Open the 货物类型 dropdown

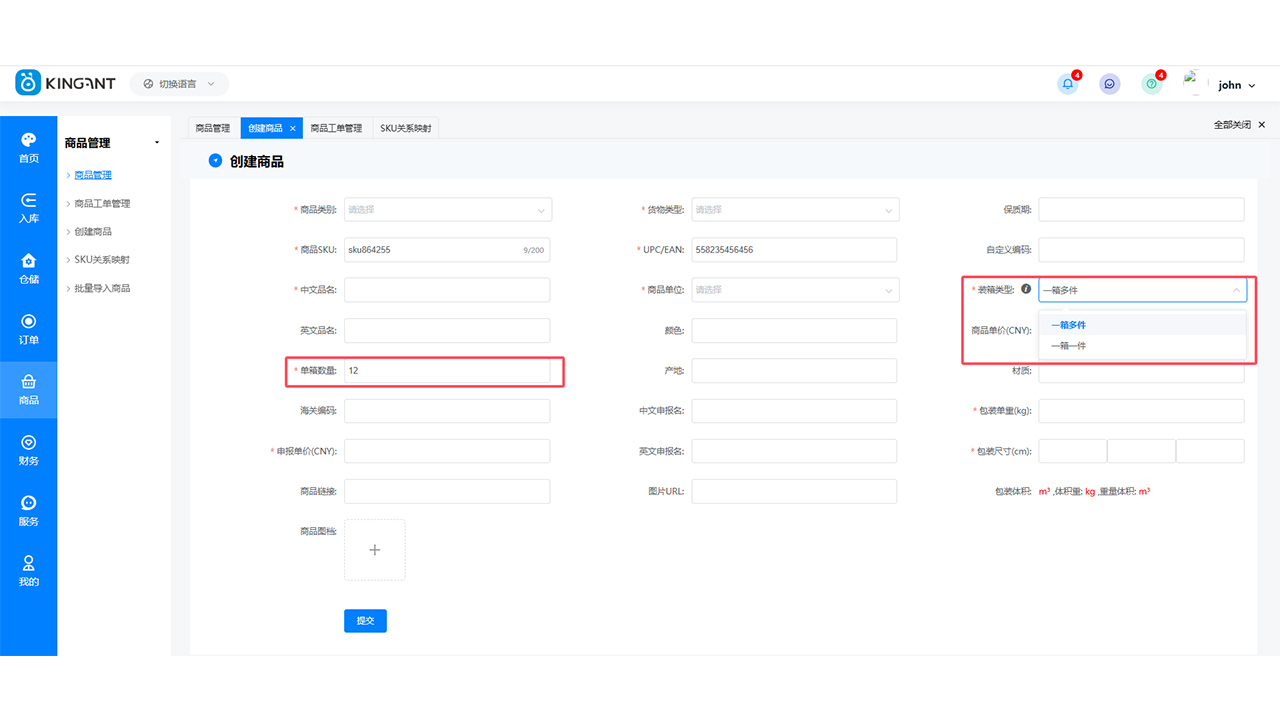coord(795,210)
